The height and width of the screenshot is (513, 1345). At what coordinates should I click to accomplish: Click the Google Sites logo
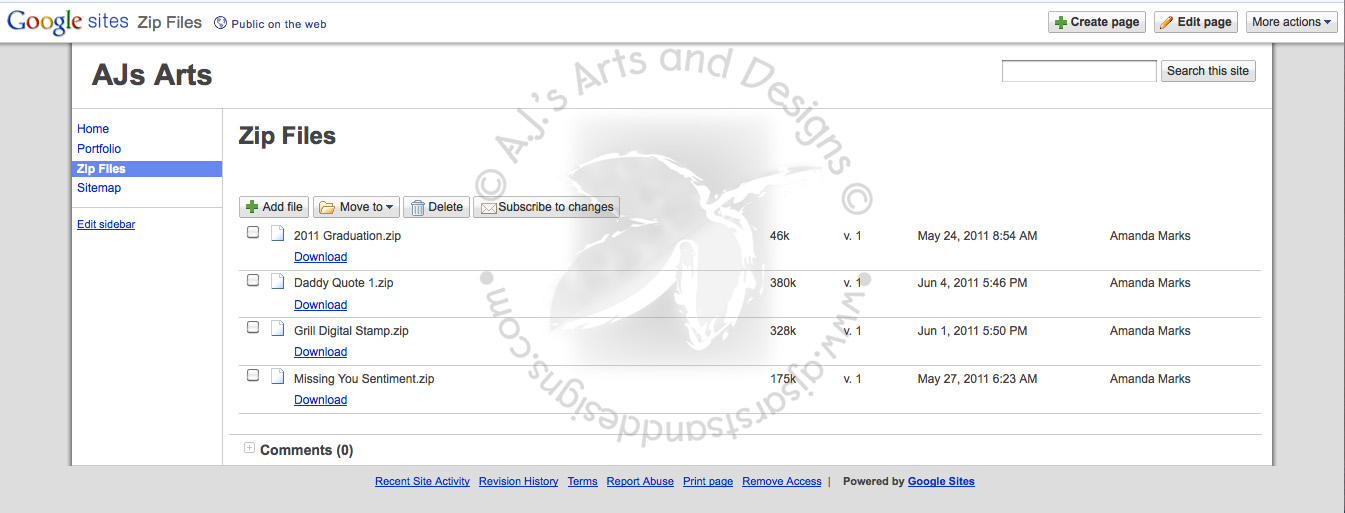67,22
